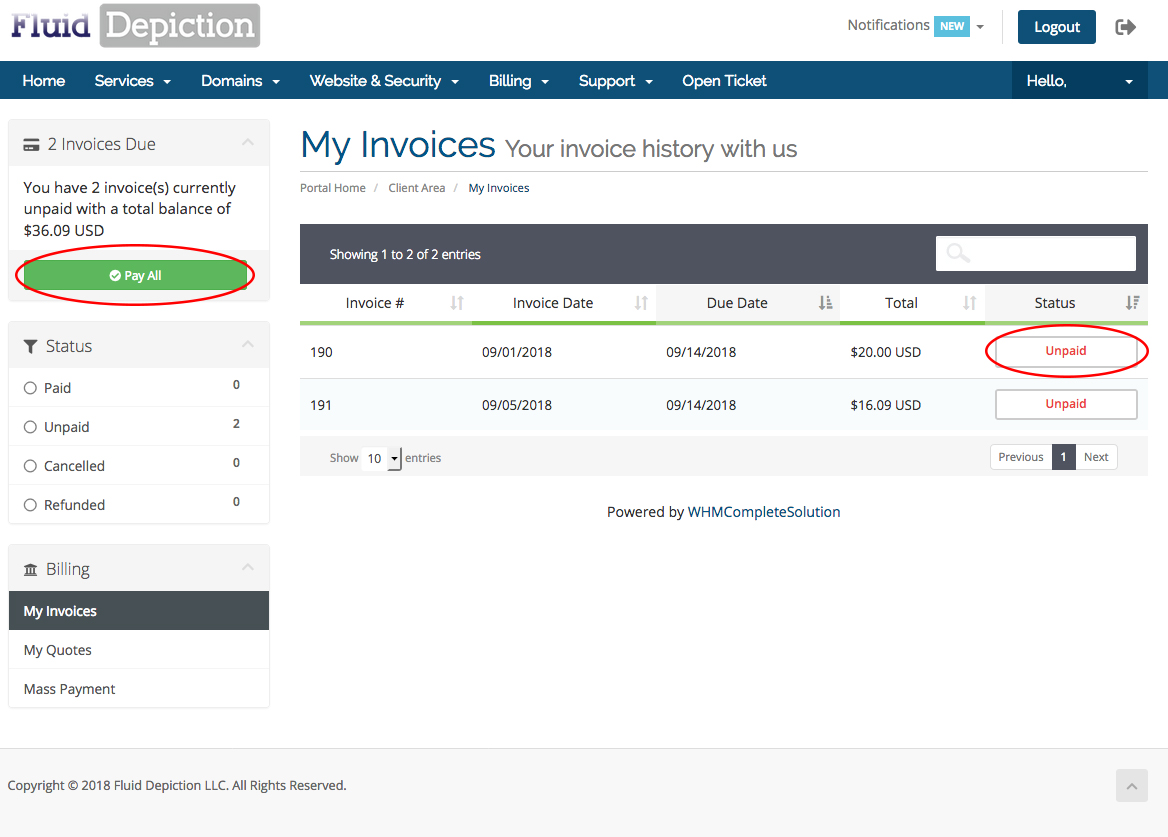Open Mass Payment in the sidebar
The height and width of the screenshot is (837, 1168).
pos(139,689)
